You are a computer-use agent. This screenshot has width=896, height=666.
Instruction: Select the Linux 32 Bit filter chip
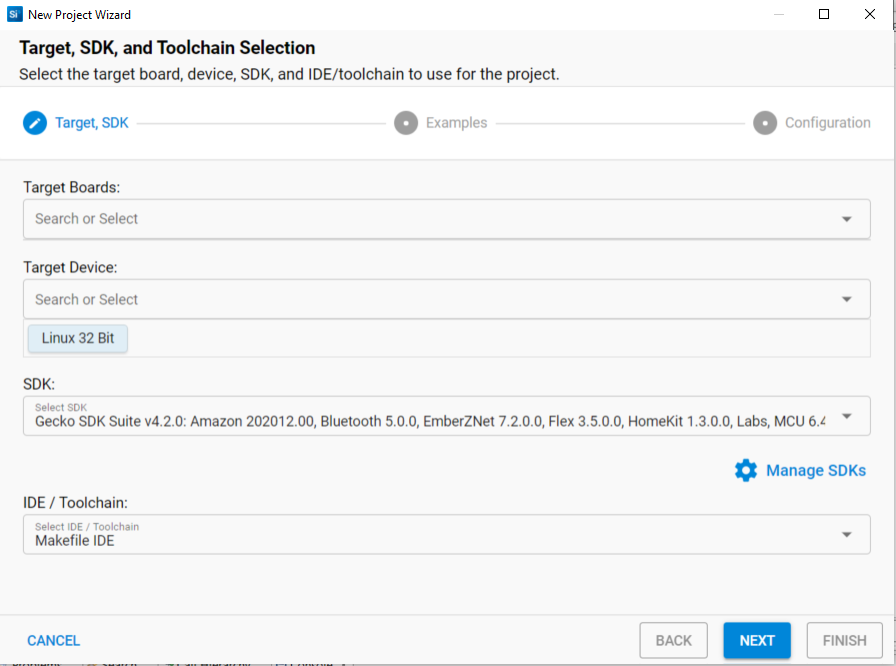point(77,338)
